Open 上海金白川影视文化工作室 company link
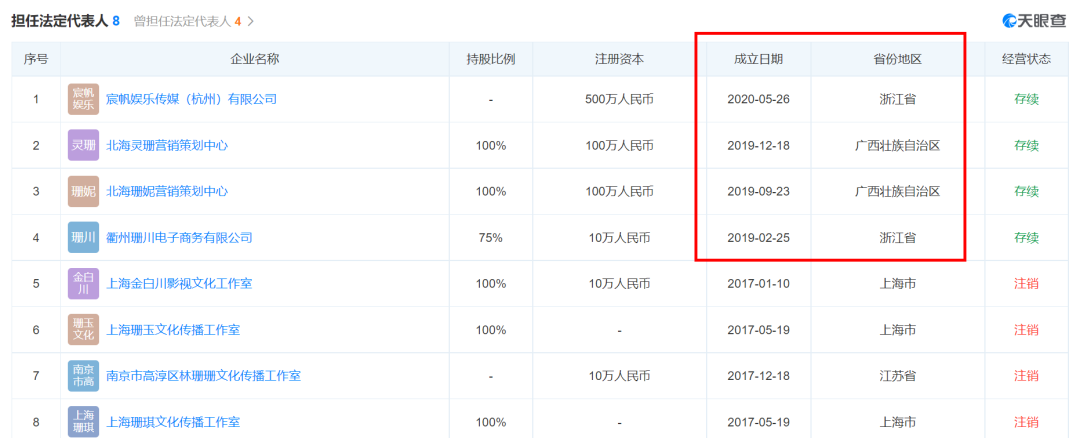This screenshot has width=1080, height=438. [179, 284]
